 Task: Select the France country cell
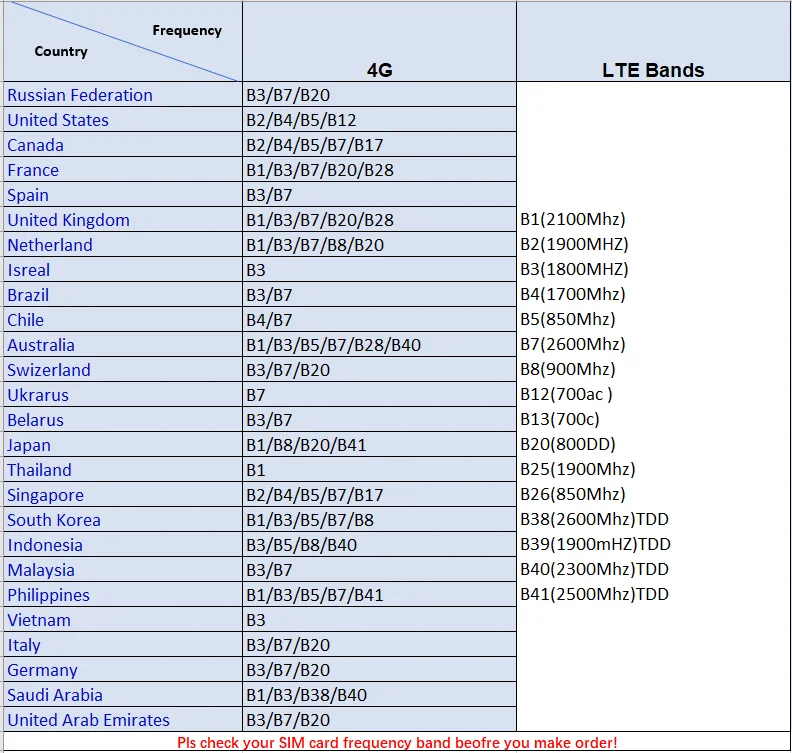click(x=123, y=170)
